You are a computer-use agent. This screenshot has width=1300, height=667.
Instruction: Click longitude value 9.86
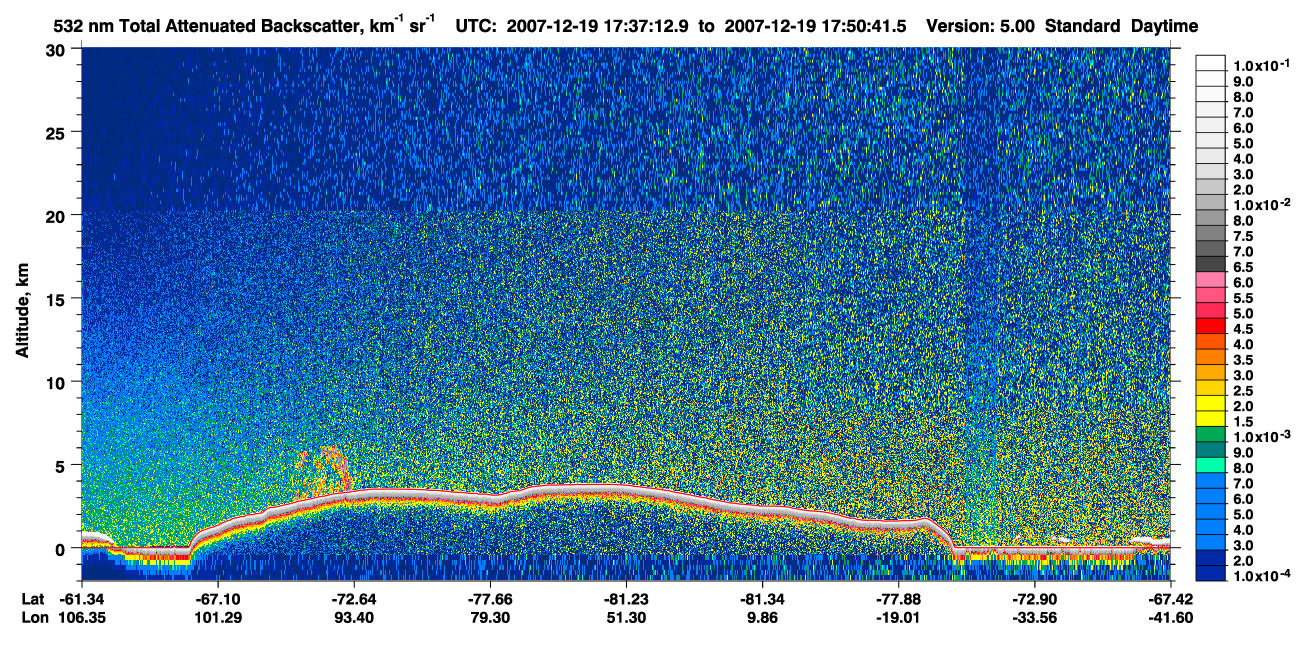click(762, 617)
